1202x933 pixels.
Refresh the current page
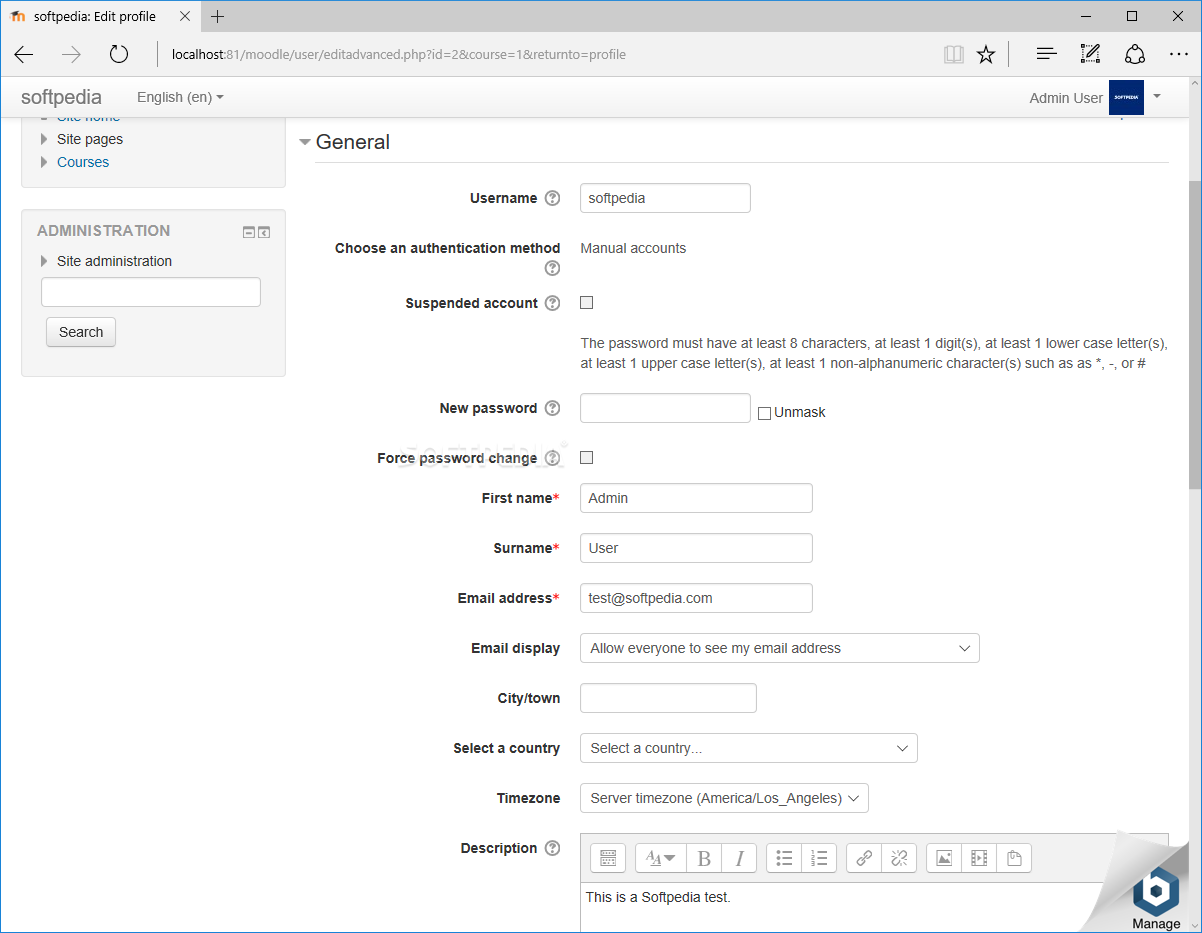pyautogui.click(x=119, y=54)
